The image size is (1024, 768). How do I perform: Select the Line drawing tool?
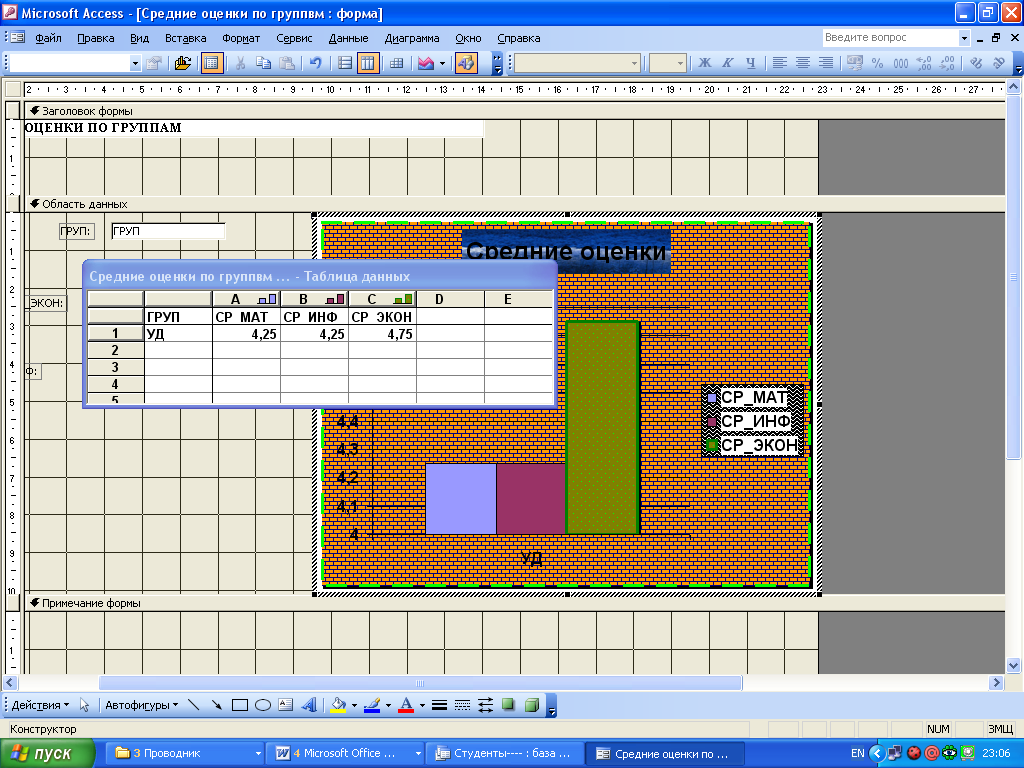tap(193, 705)
